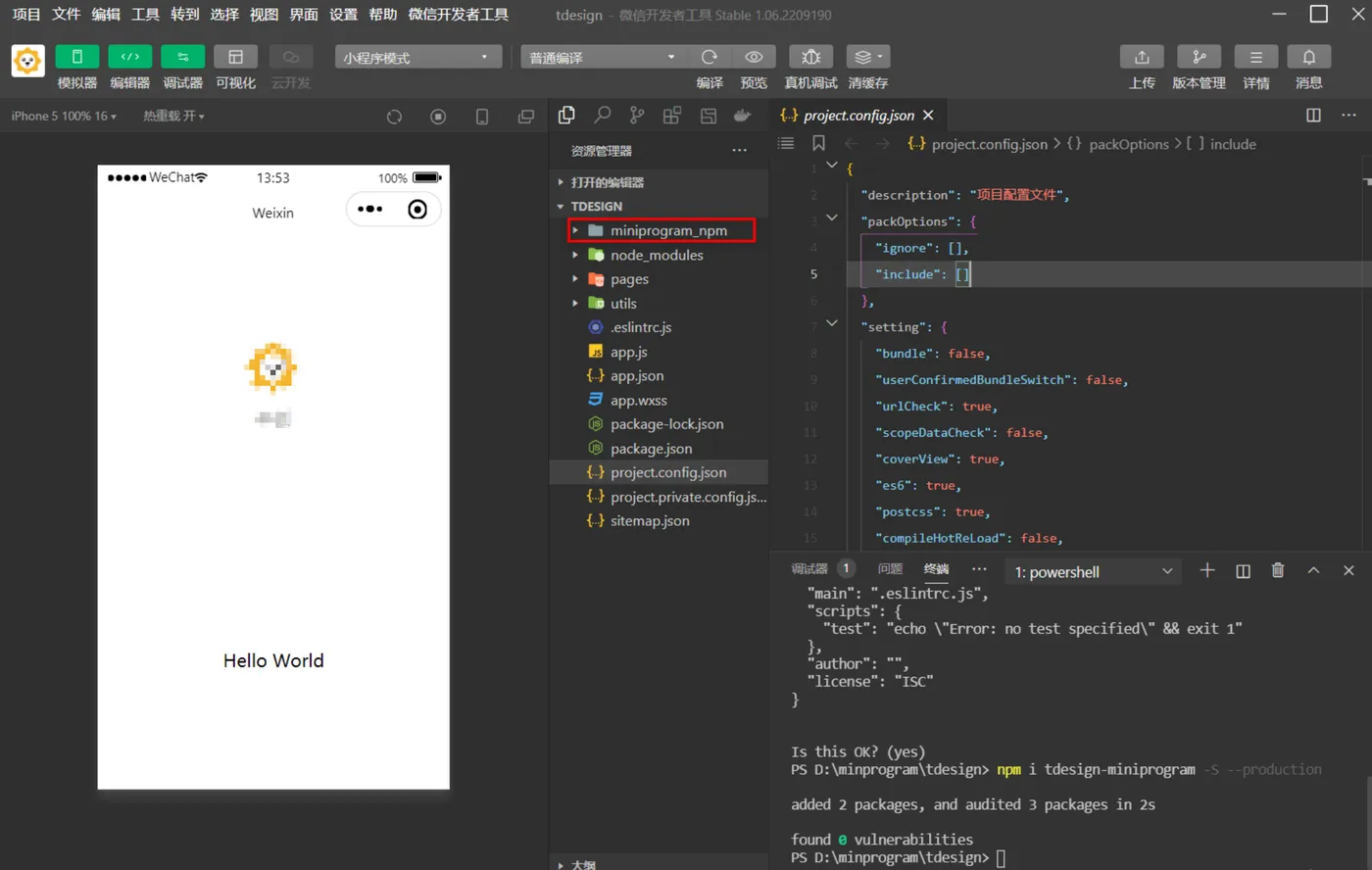Open the 小程序模式 mode dropdown
Screen dimensions: 1372x870
(x=417, y=58)
